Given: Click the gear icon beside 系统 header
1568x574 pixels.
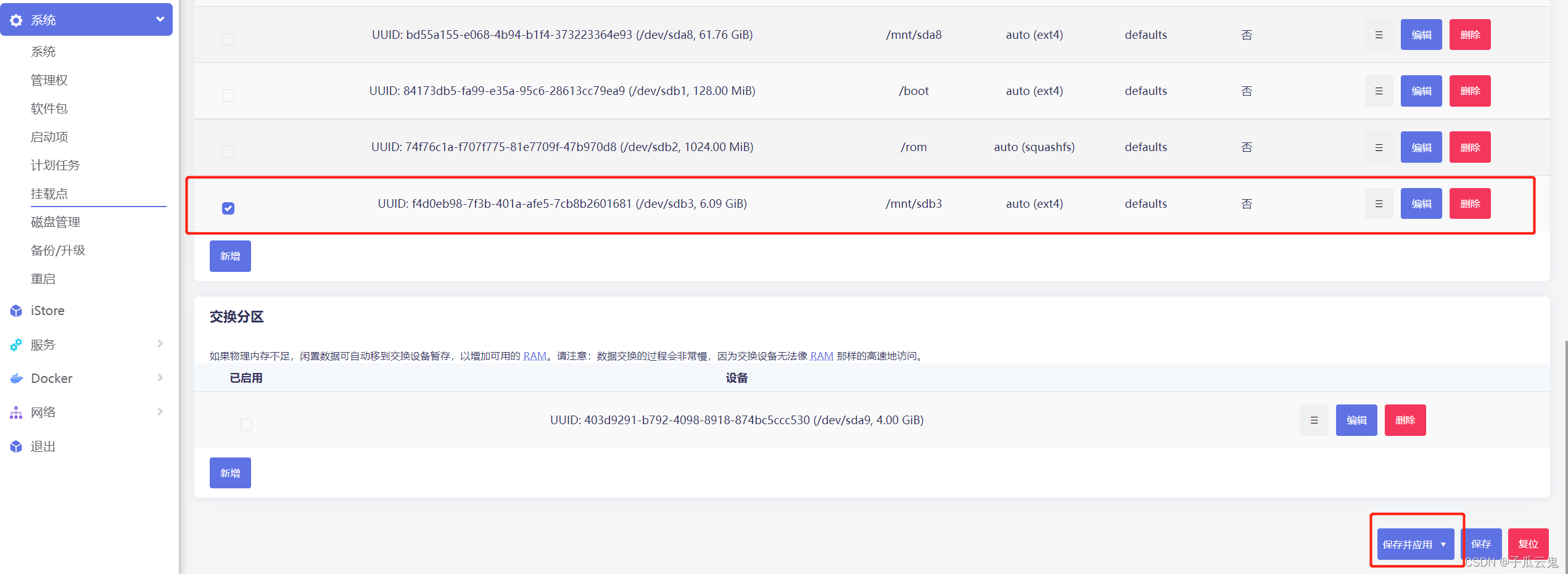Looking at the screenshot, I should 16,20.
